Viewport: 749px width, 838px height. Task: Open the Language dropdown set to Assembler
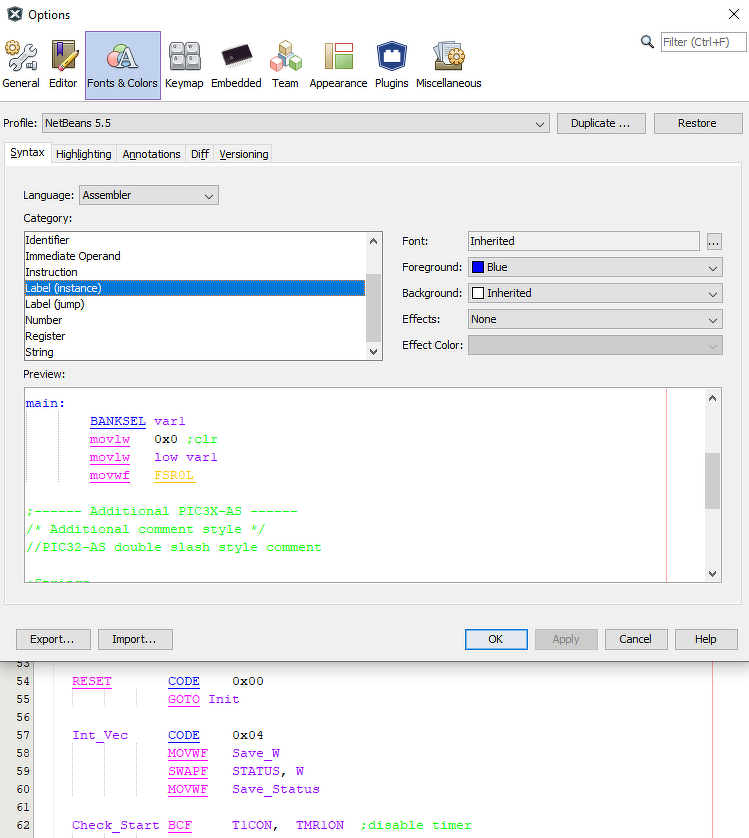coord(149,196)
